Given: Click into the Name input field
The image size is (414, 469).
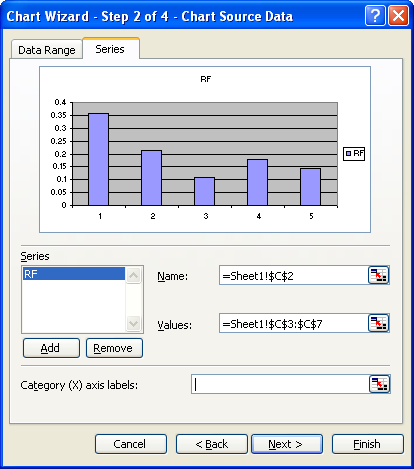Looking at the screenshot, I should tap(293, 275).
